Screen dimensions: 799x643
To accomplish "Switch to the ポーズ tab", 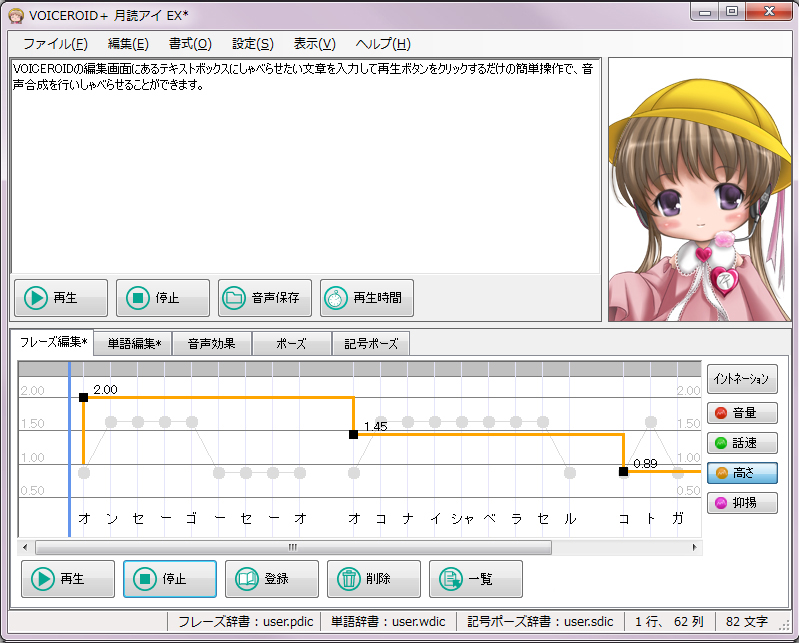I will (291, 344).
